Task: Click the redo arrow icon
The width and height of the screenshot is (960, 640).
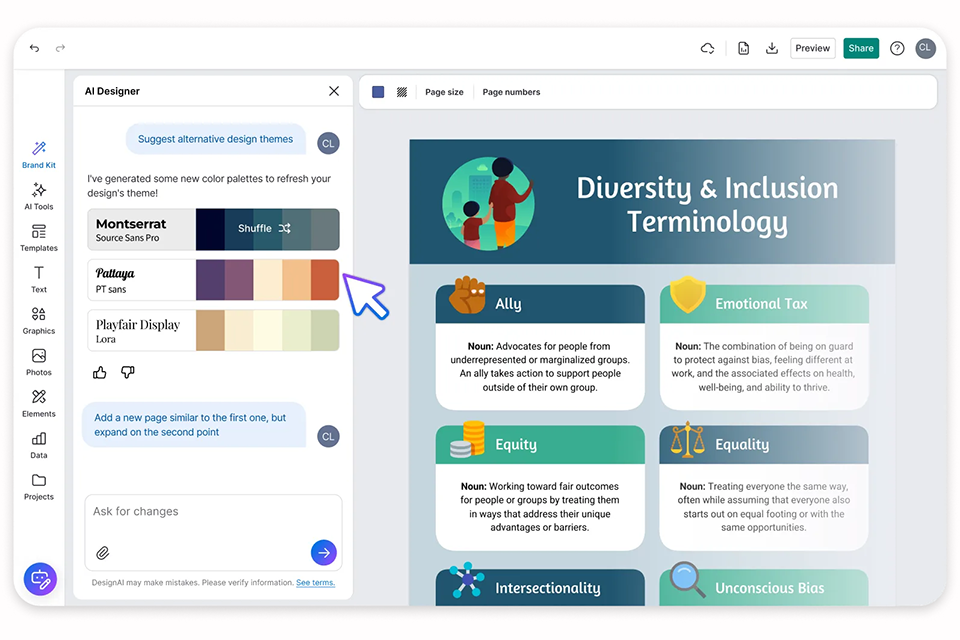Action: pos(60,48)
